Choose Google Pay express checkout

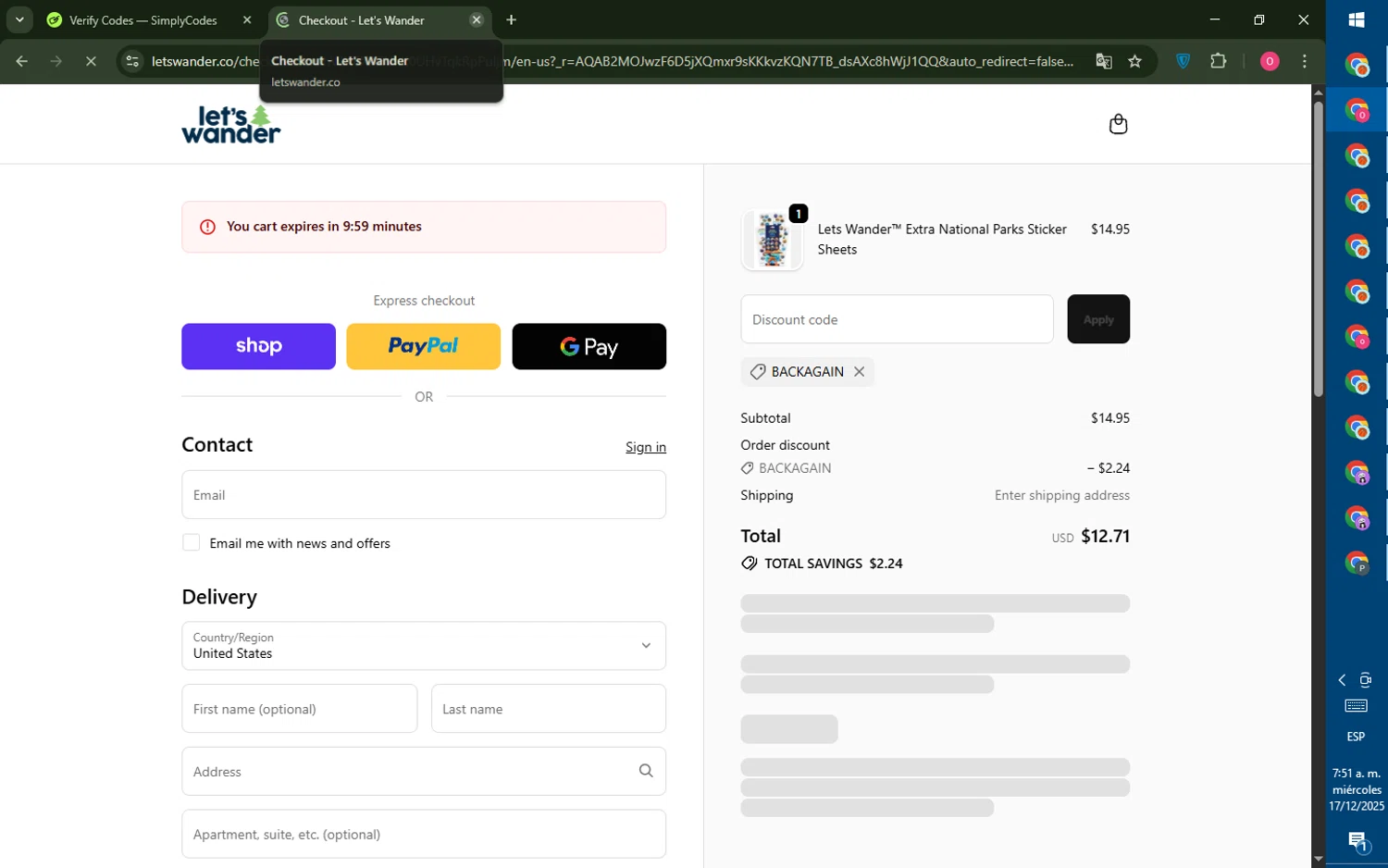pyautogui.click(x=589, y=346)
